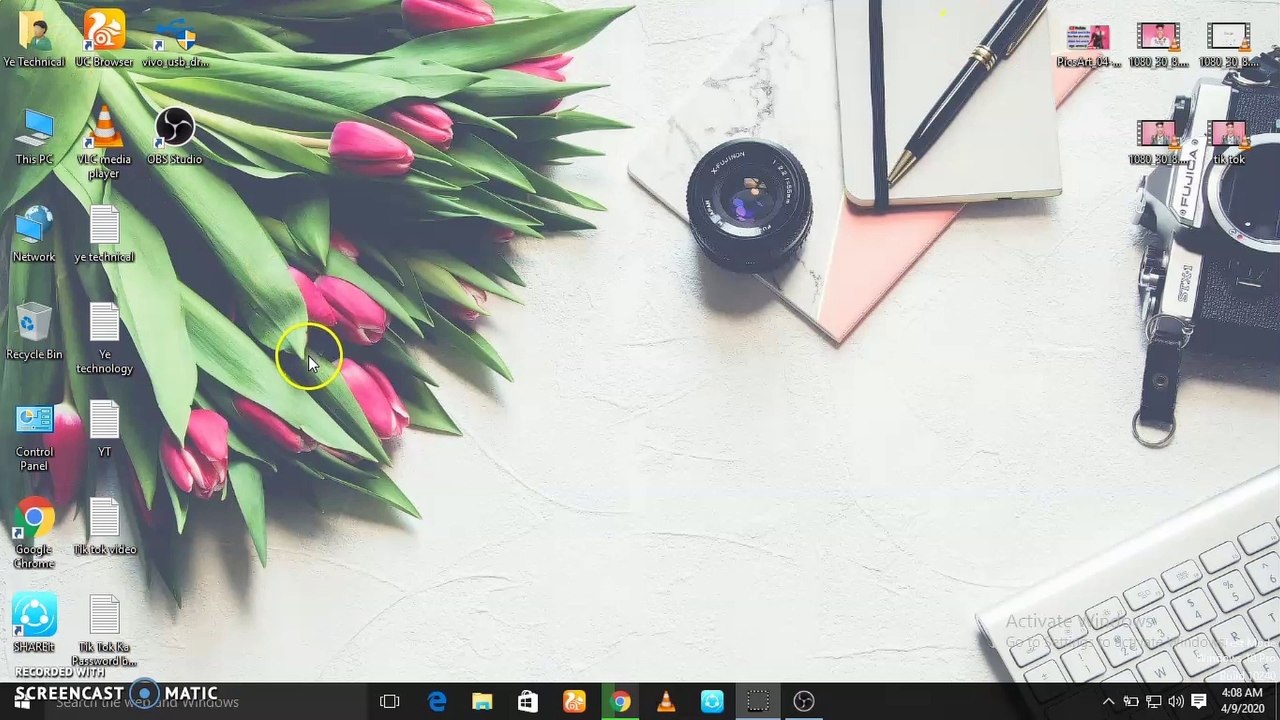Open Task View on the taskbar
1280x720 pixels.
(390, 702)
